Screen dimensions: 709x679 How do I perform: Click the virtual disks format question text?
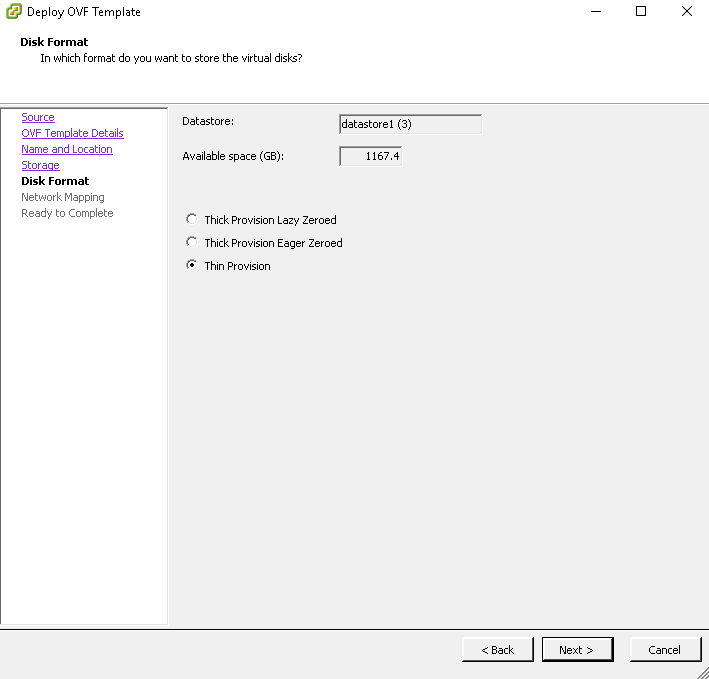click(x=171, y=58)
